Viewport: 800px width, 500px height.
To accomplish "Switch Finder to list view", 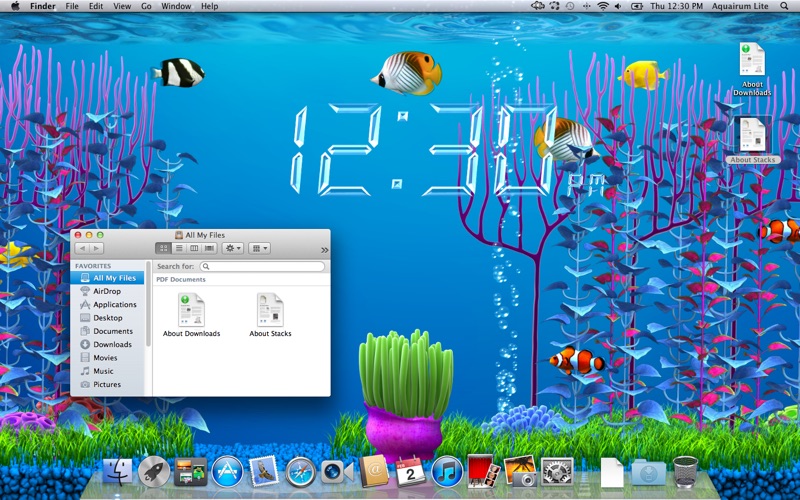I will pos(178,248).
